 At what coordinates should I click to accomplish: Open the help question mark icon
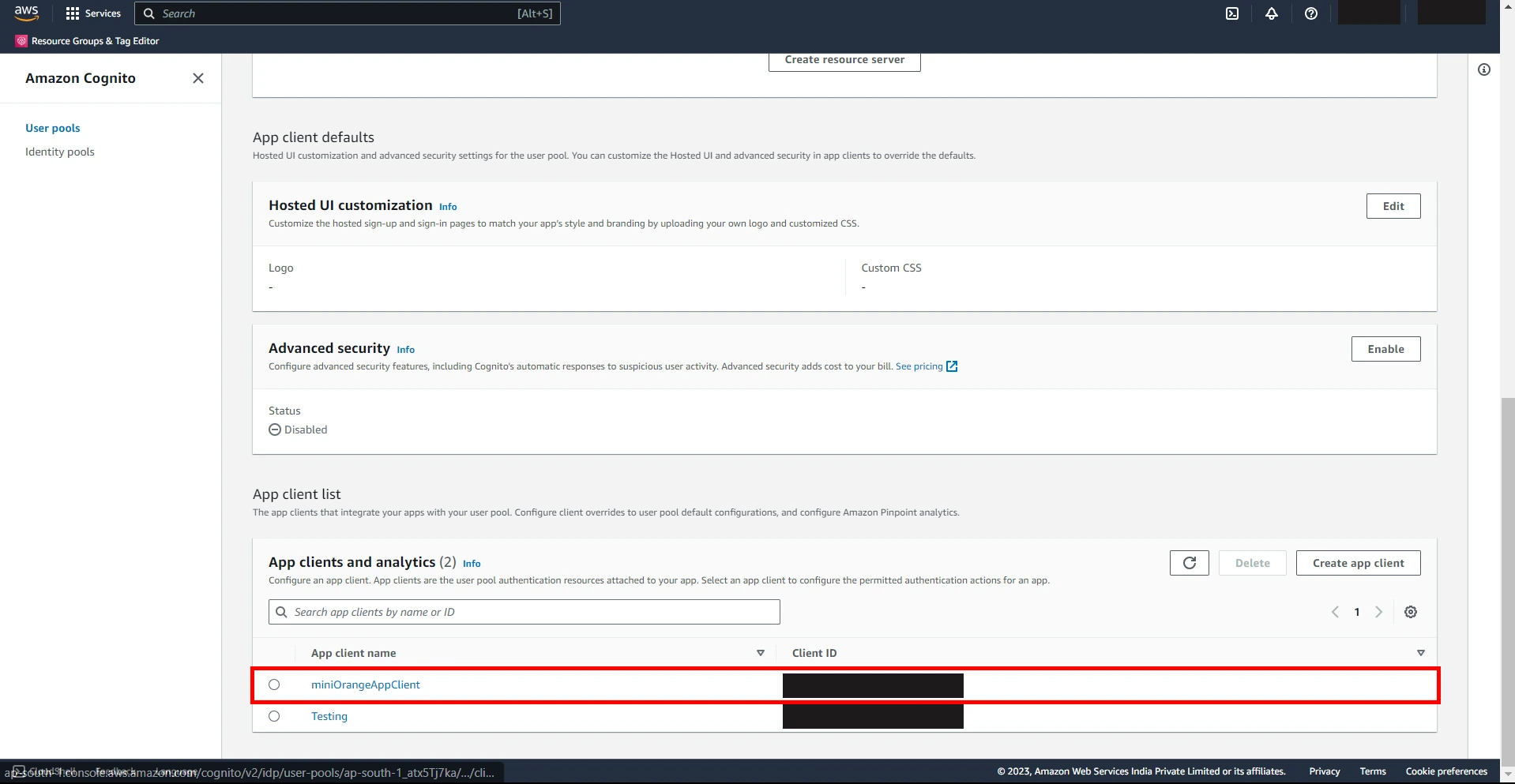(x=1311, y=13)
